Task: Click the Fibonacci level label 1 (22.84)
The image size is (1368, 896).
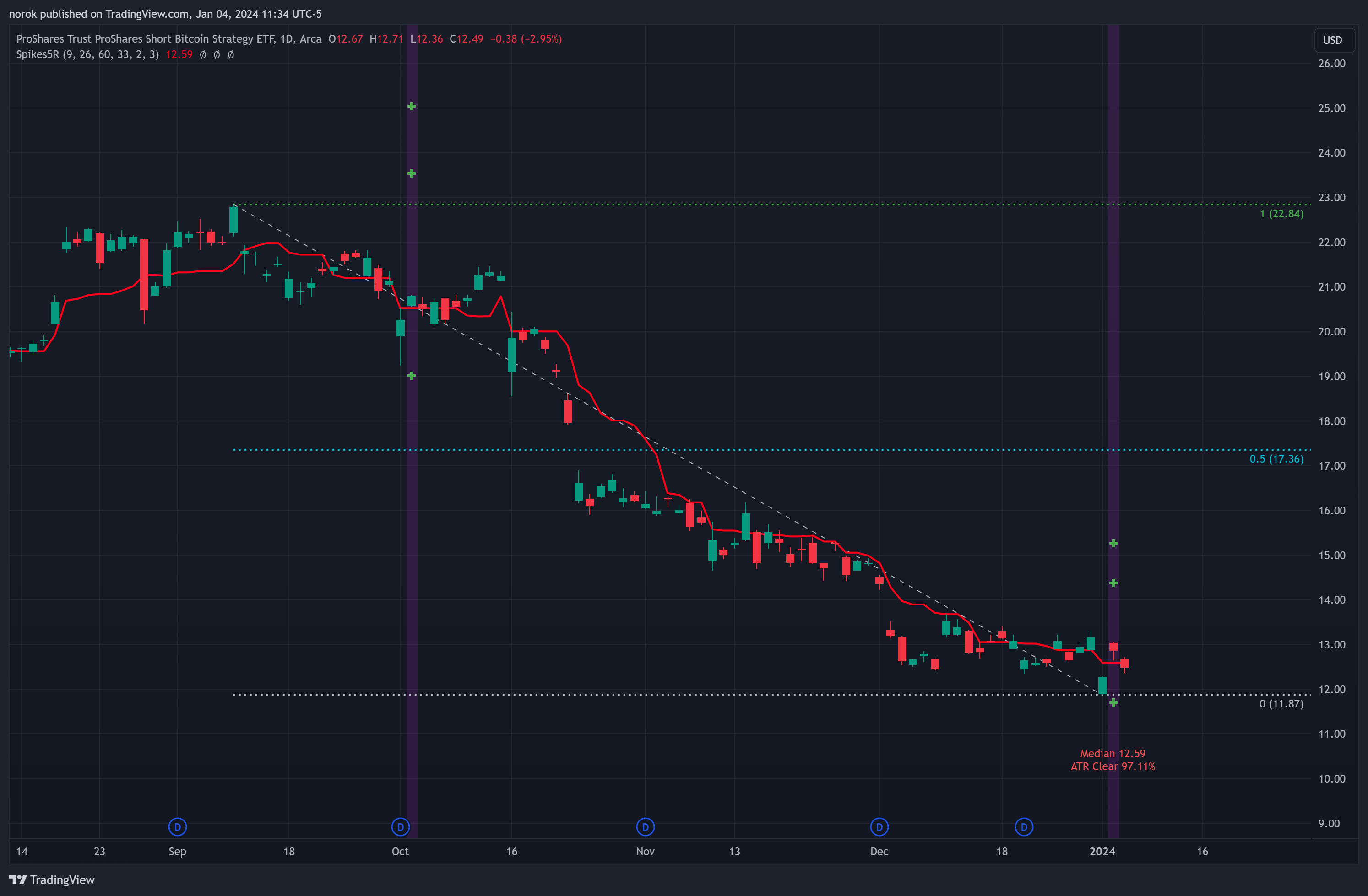Action: tap(1281, 214)
